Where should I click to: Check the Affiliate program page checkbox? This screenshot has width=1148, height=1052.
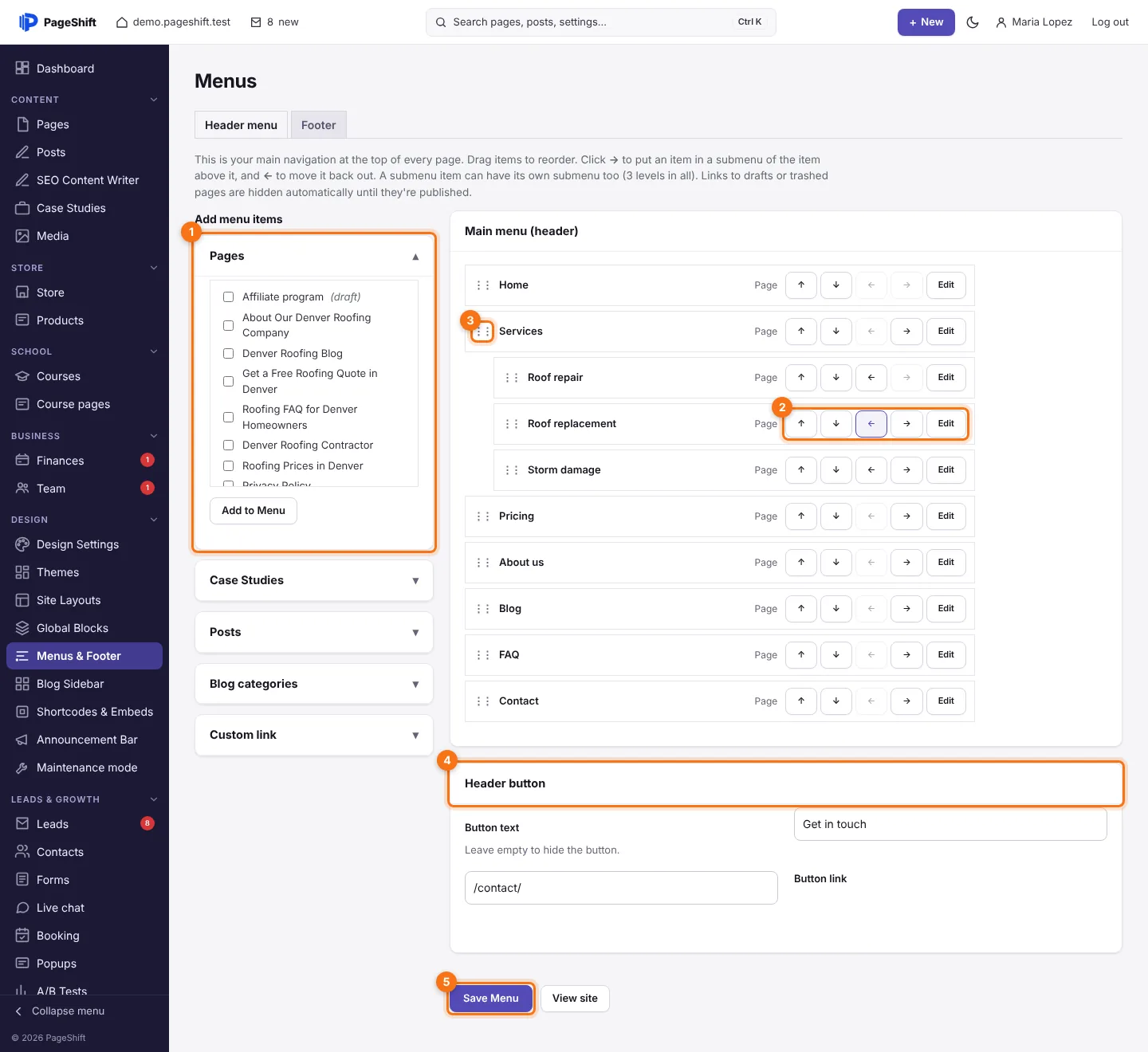(x=228, y=297)
